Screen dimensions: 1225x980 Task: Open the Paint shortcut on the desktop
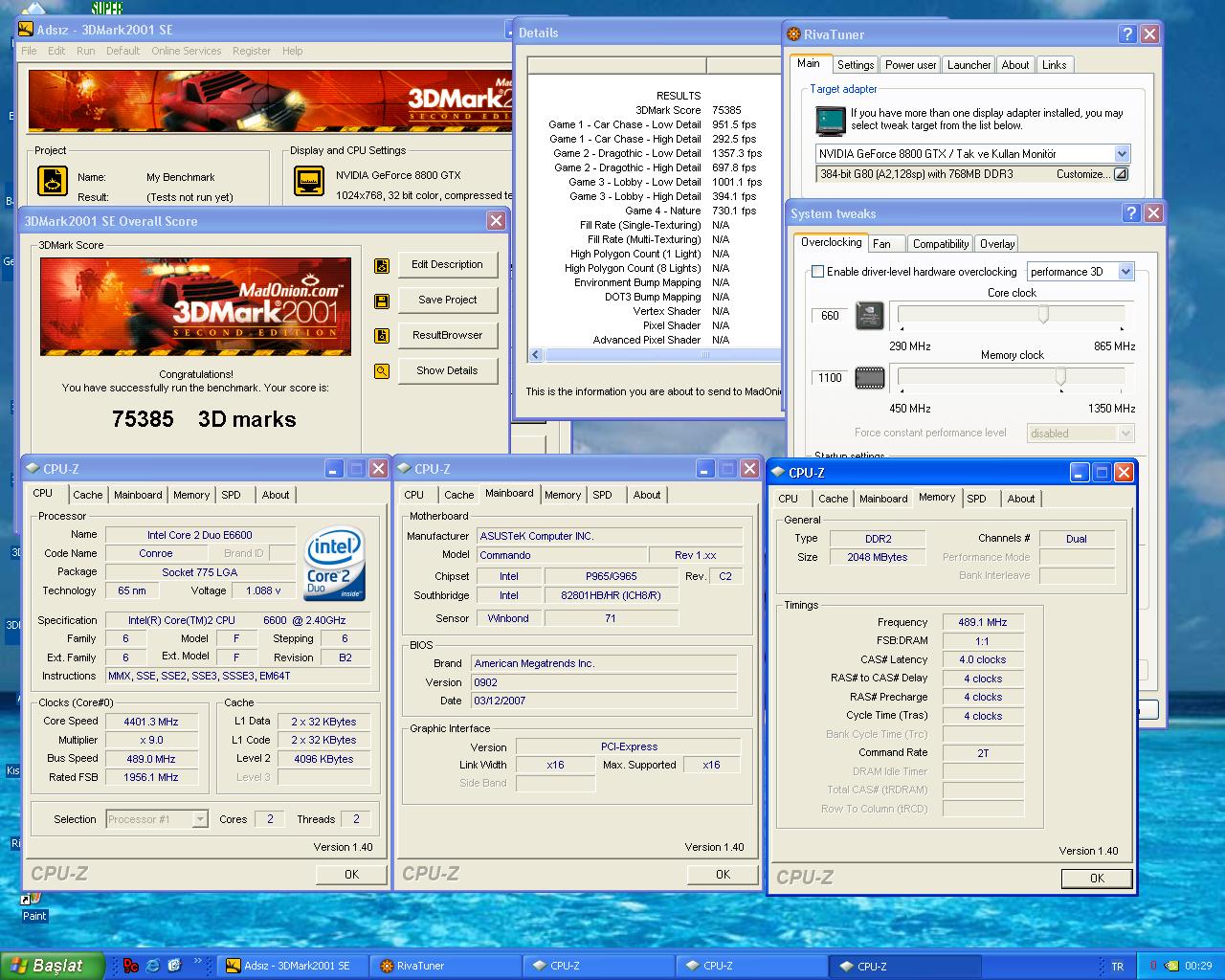(x=33, y=906)
